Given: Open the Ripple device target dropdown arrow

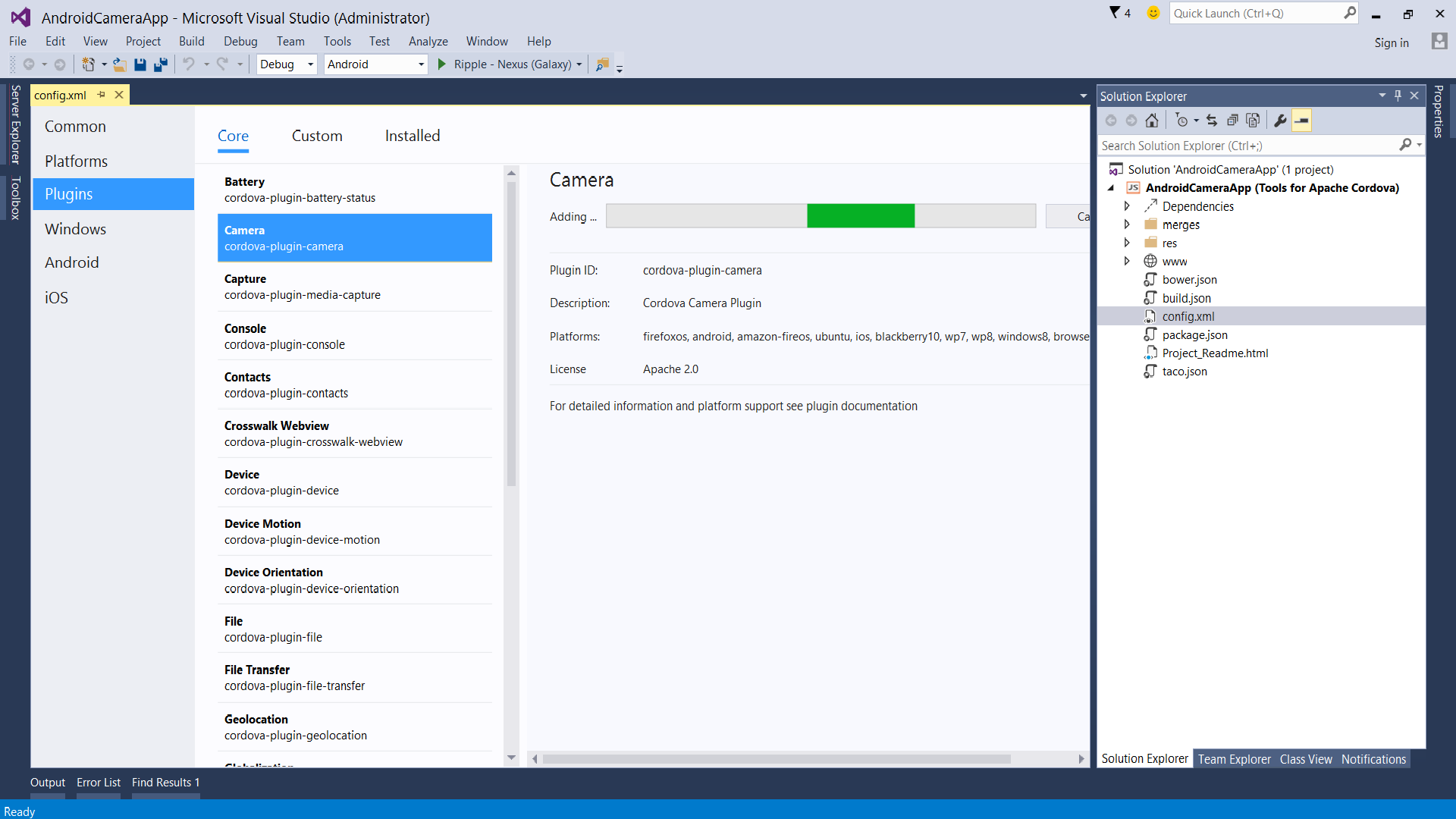Looking at the screenshot, I should [579, 64].
